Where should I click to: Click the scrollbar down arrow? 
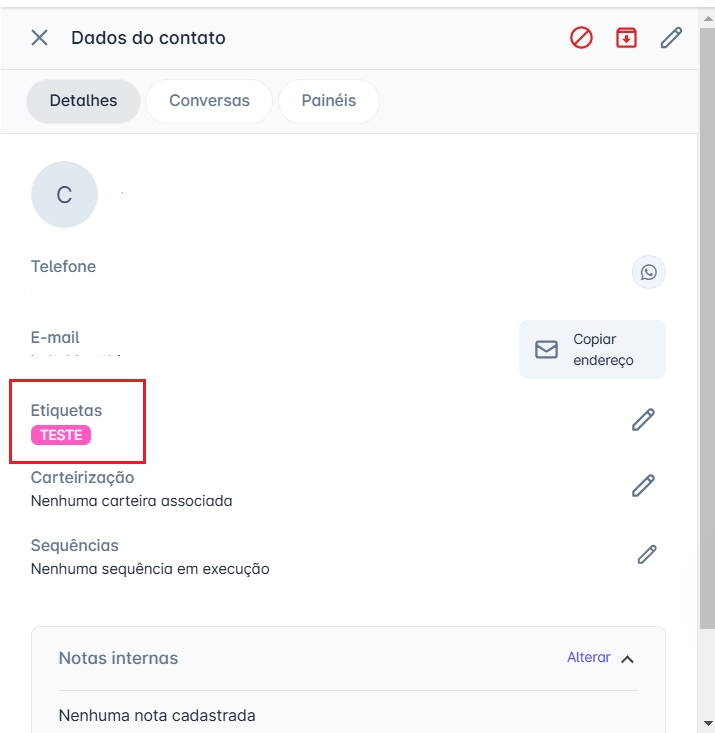click(x=707, y=722)
